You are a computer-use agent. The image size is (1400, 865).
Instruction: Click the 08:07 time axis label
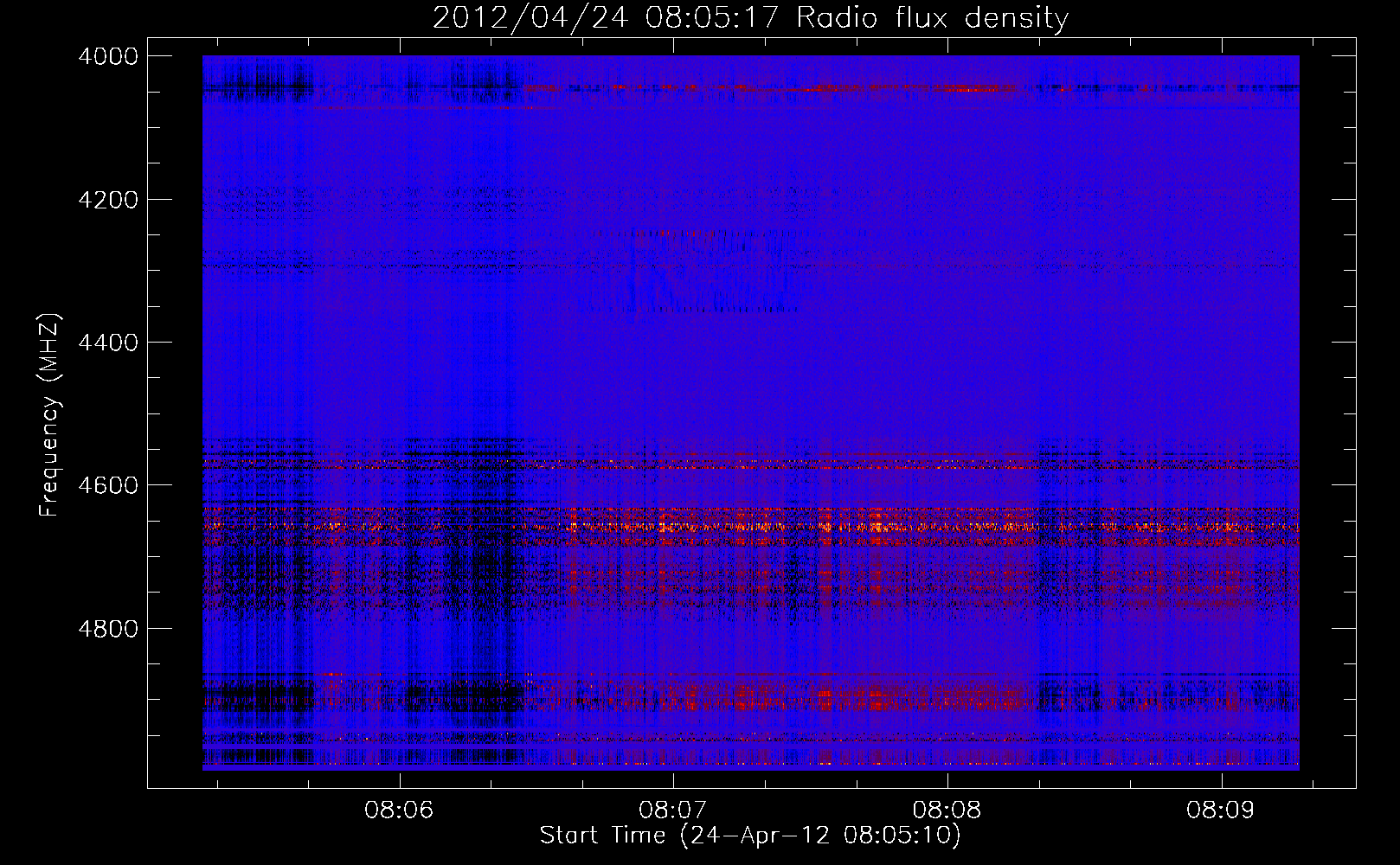[672, 811]
